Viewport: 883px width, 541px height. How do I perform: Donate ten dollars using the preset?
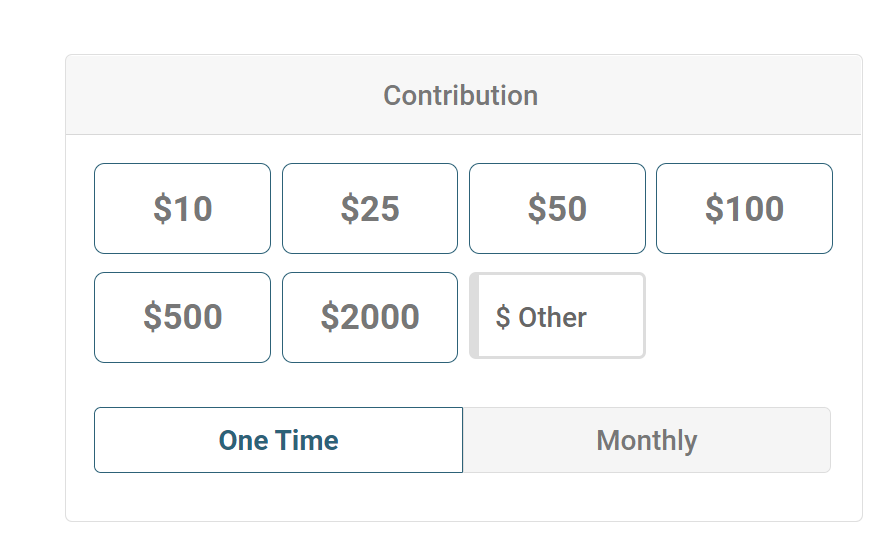pyautogui.click(x=182, y=208)
